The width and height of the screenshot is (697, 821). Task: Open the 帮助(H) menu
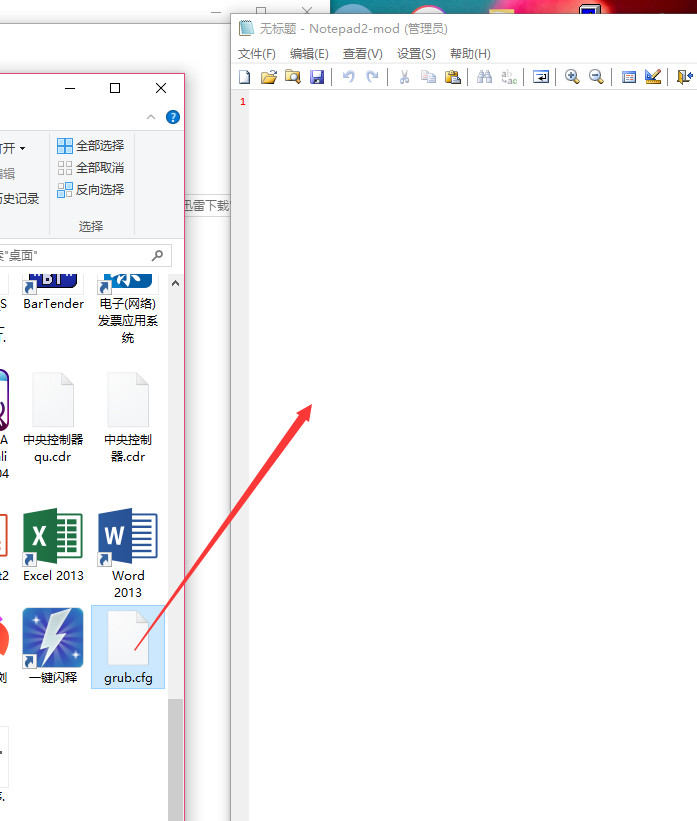[470, 54]
